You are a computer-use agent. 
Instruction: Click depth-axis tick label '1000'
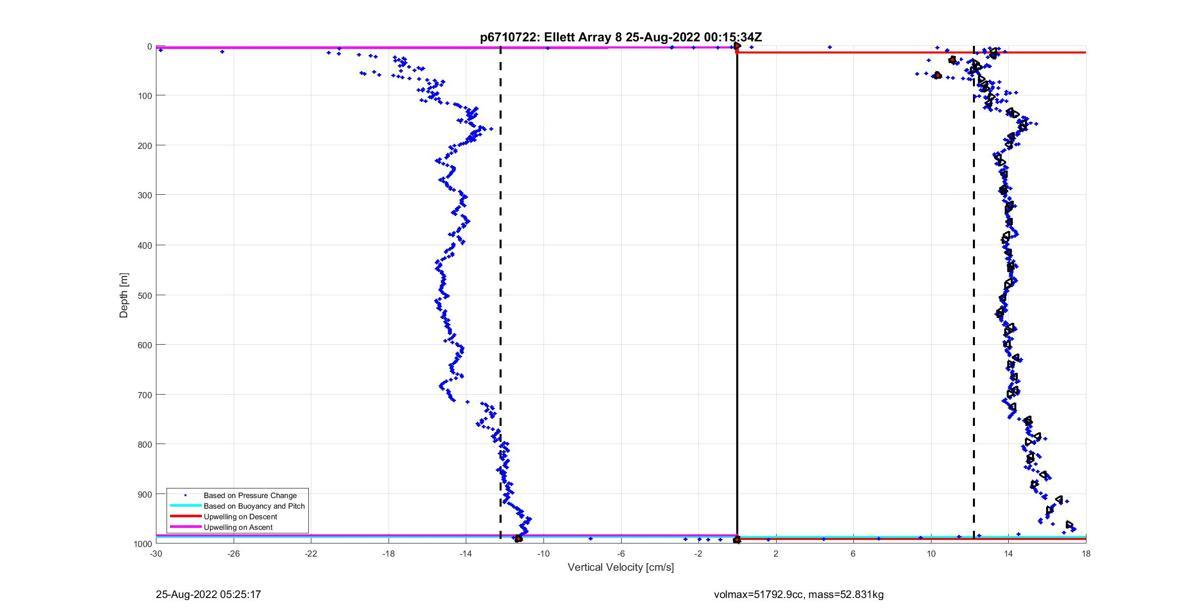(142, 543)
